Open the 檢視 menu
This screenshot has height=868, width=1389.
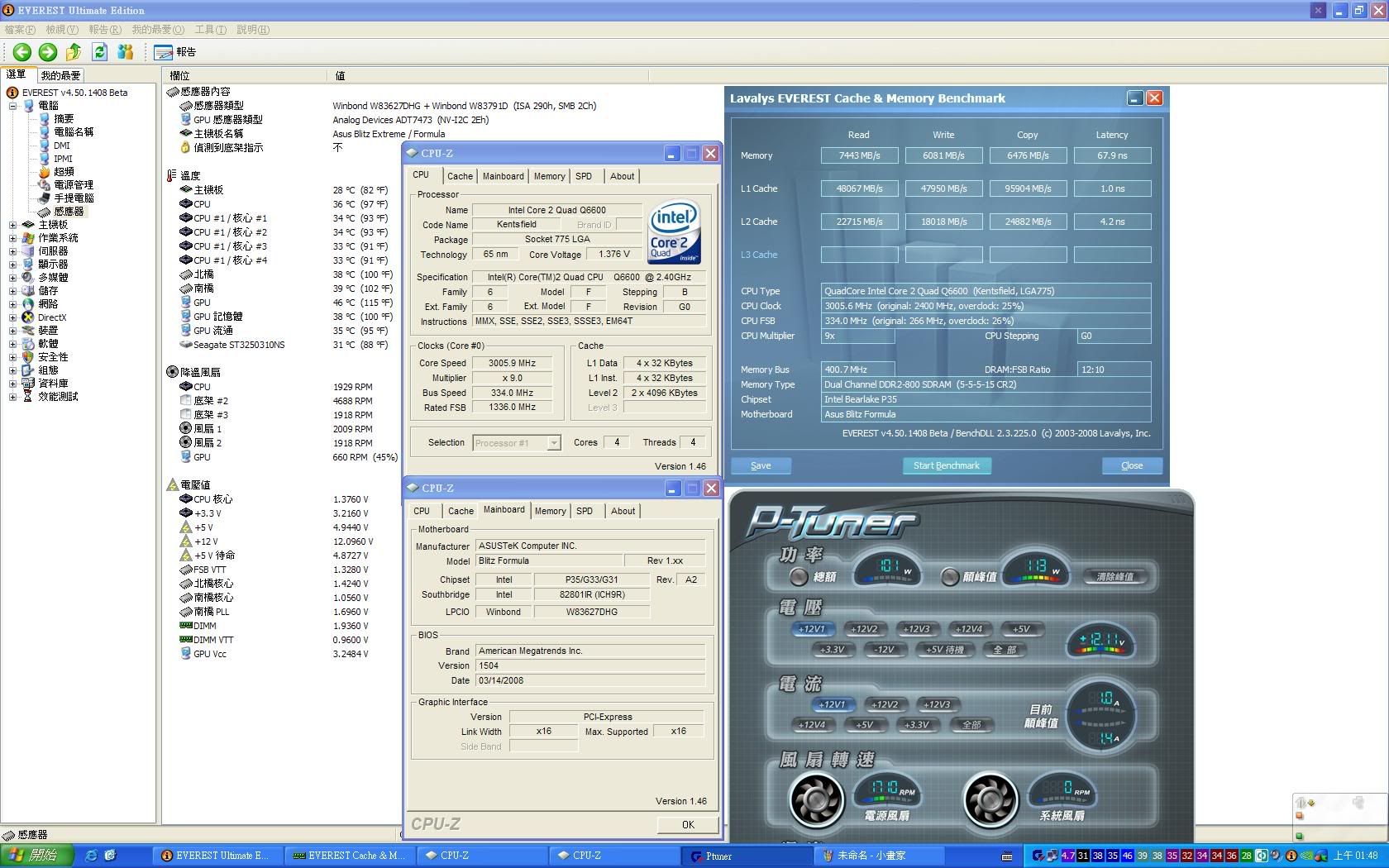pos(62,30)
